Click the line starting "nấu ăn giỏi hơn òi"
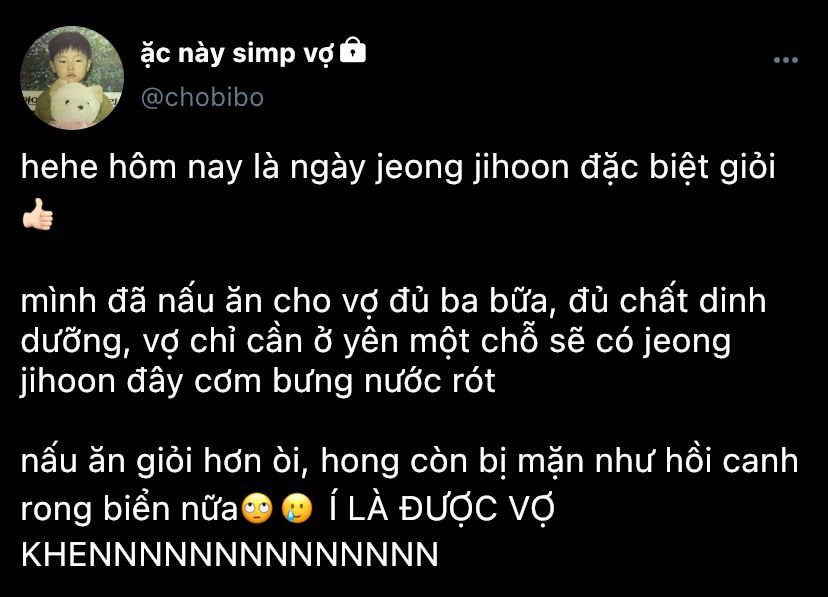828x597 pixels. [x=409, y=461]
